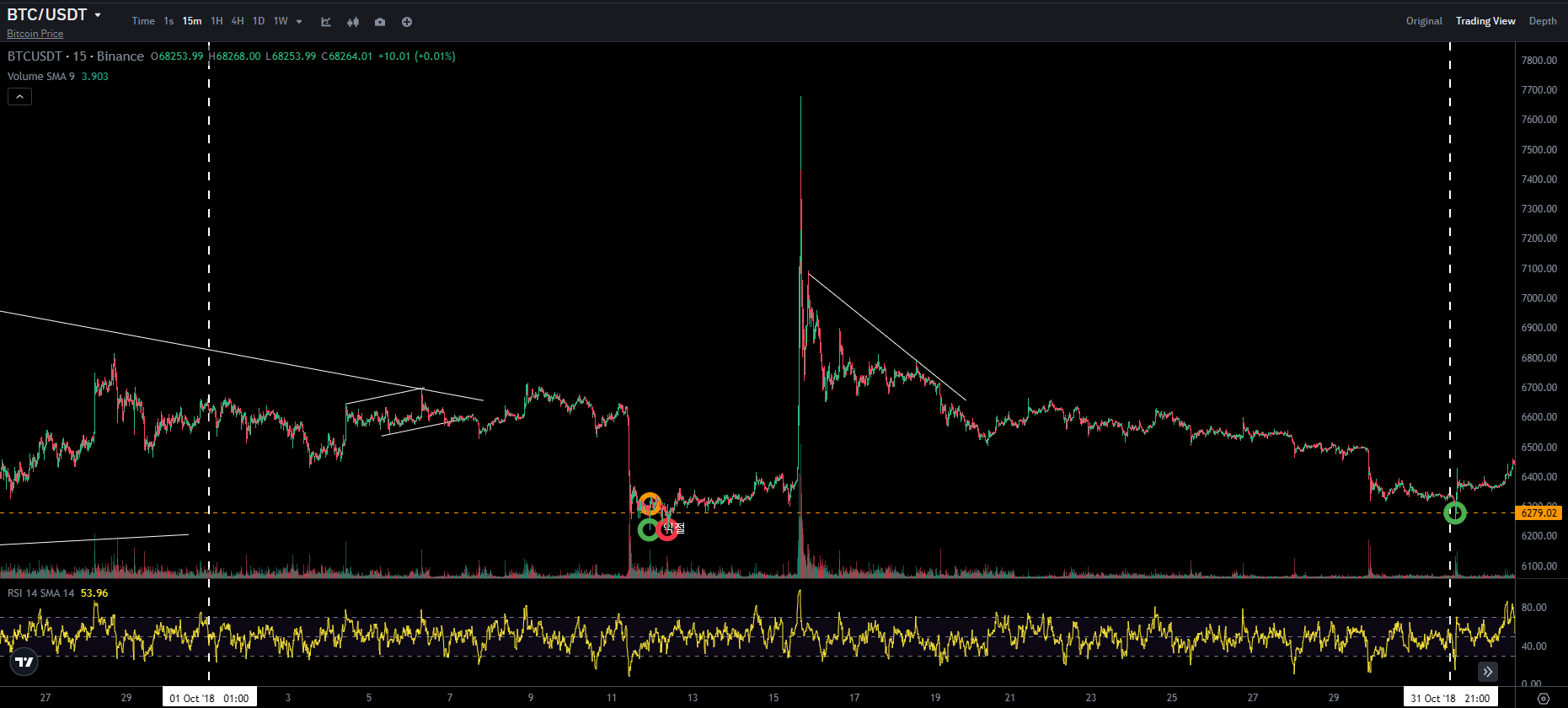1568x708 pixels.
Task: Click the RSI 40.00 axis label
Action: pos(1534,646)
